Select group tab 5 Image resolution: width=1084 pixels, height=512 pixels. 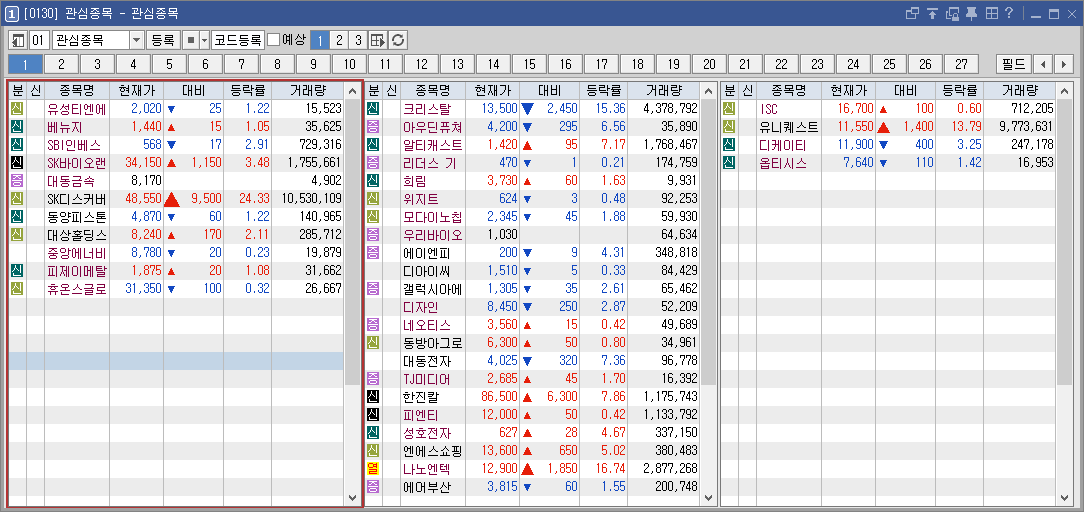[x=169, y=64]
